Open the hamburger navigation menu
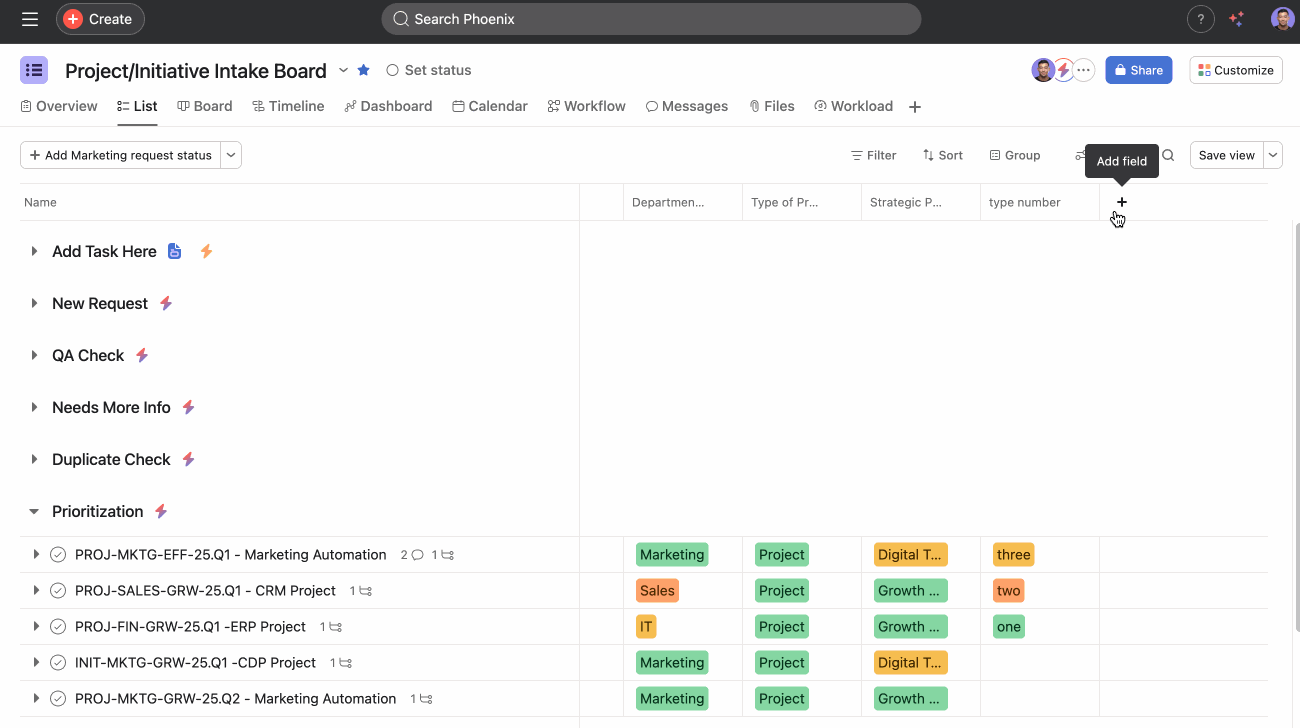The image size is (1300, 728). 30,19
